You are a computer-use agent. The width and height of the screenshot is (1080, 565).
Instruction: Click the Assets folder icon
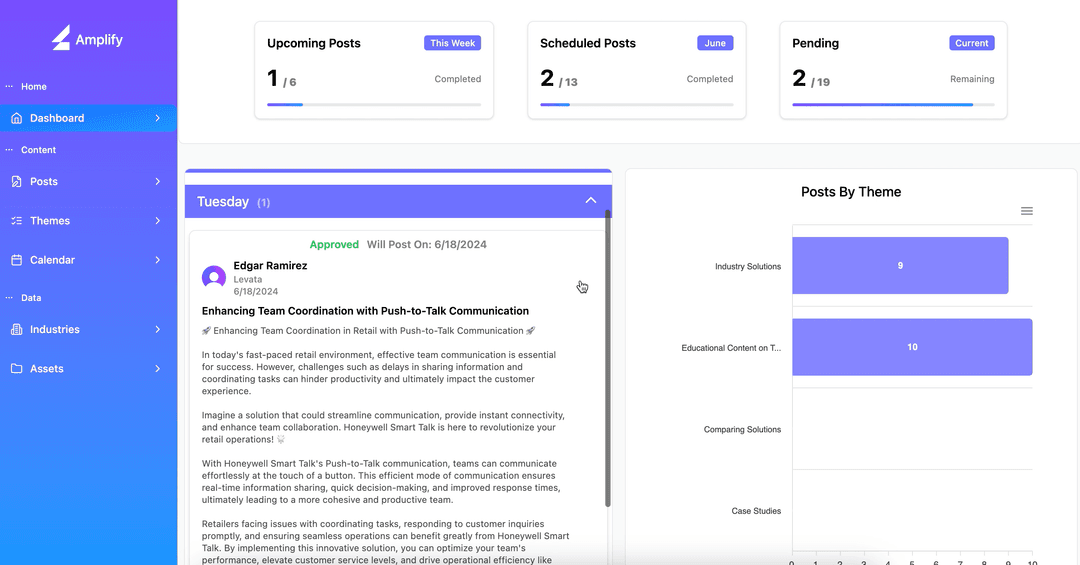click(17, 369)
